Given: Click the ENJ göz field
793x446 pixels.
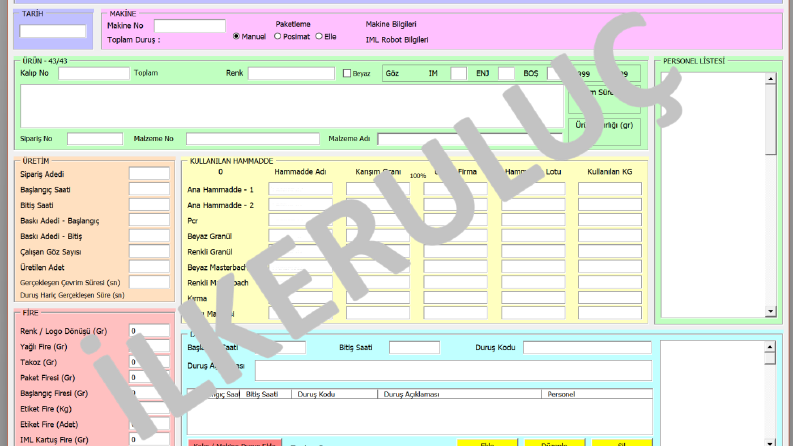Looking at the screenshot, I should tap(506, 73).
